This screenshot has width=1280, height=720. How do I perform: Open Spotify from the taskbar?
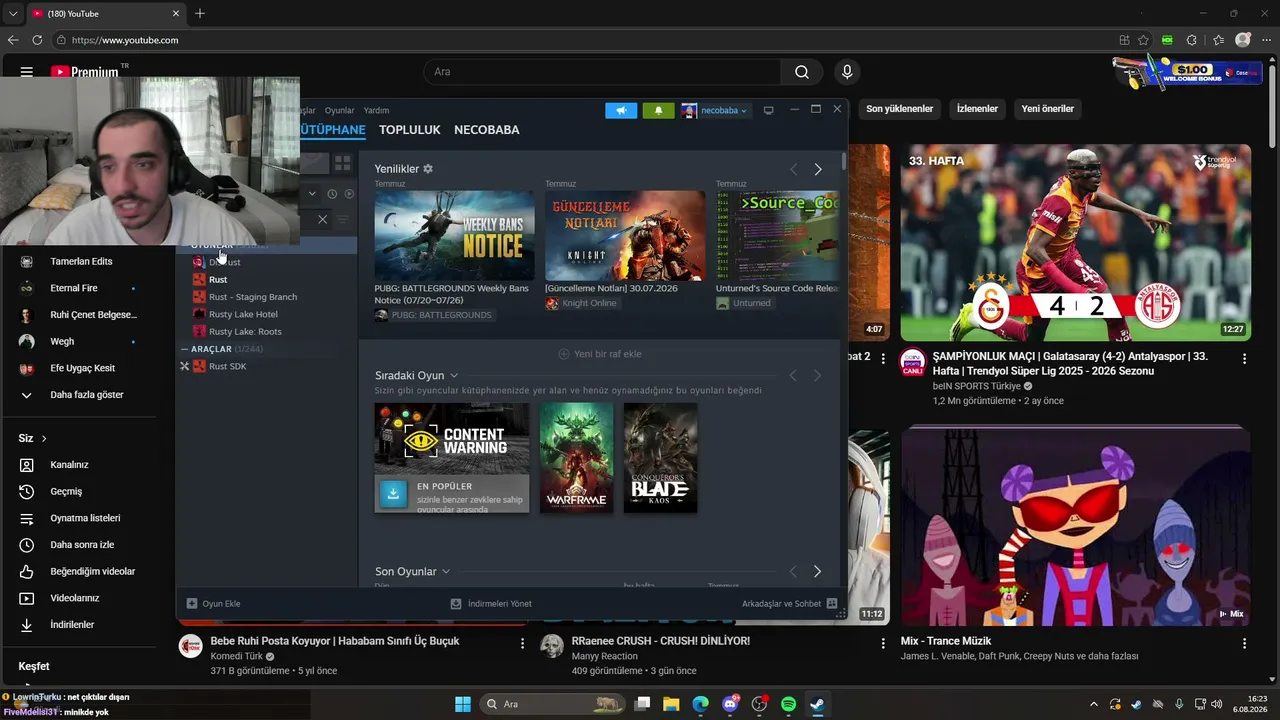(788, 704)
